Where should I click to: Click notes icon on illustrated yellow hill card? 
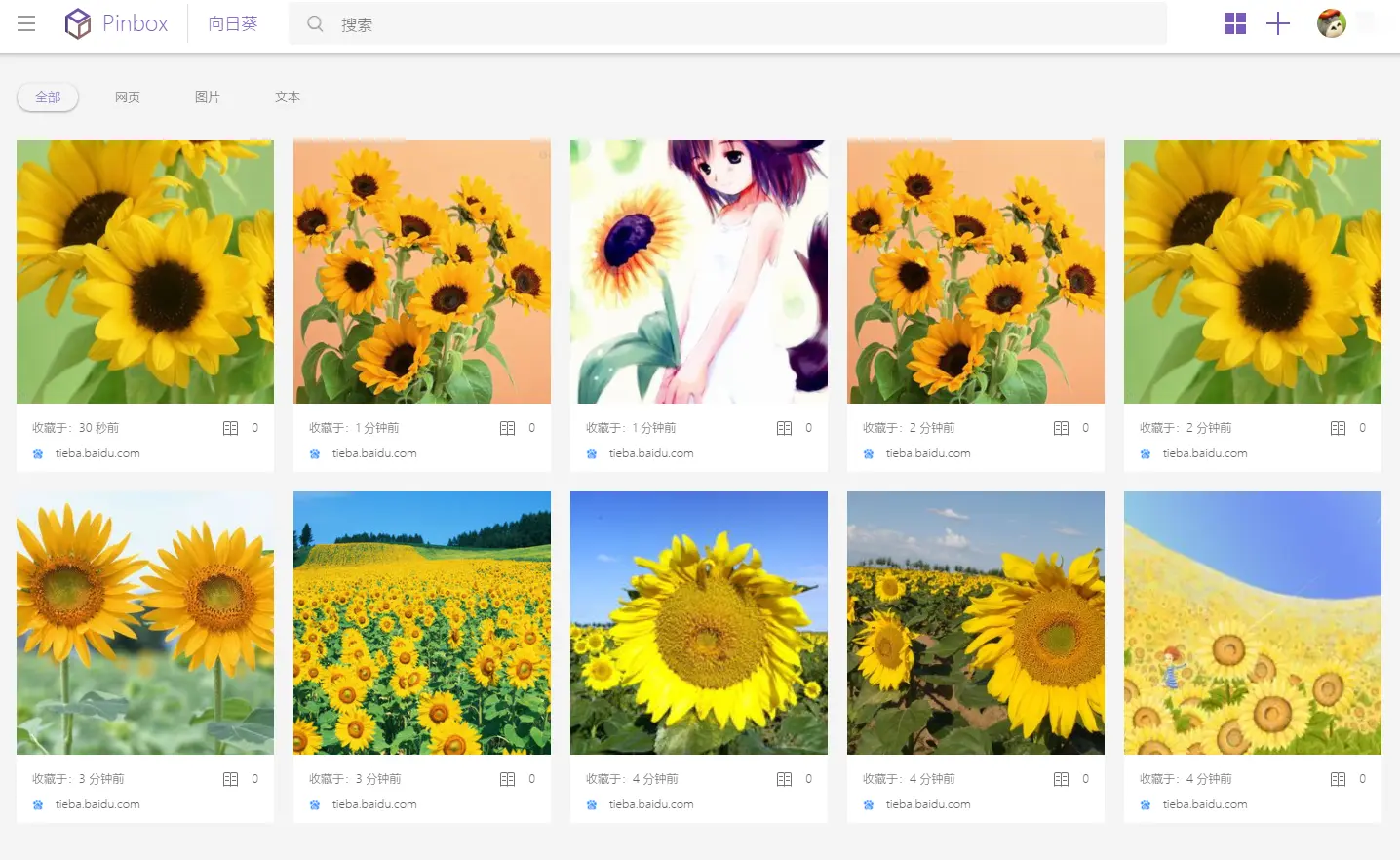click(x=1339, y=779)
